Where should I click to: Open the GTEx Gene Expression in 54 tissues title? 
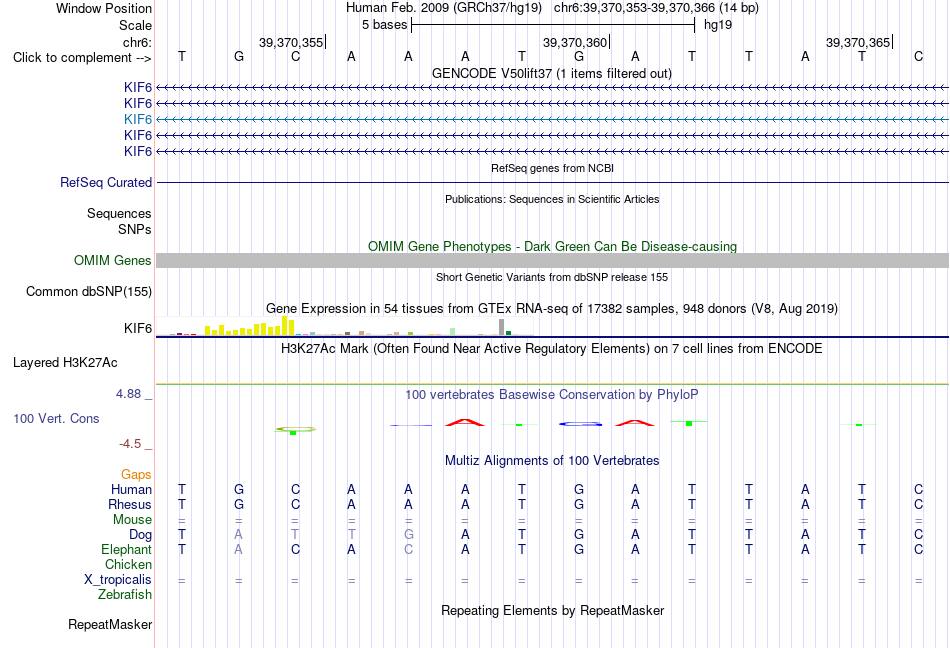[552, 308]
